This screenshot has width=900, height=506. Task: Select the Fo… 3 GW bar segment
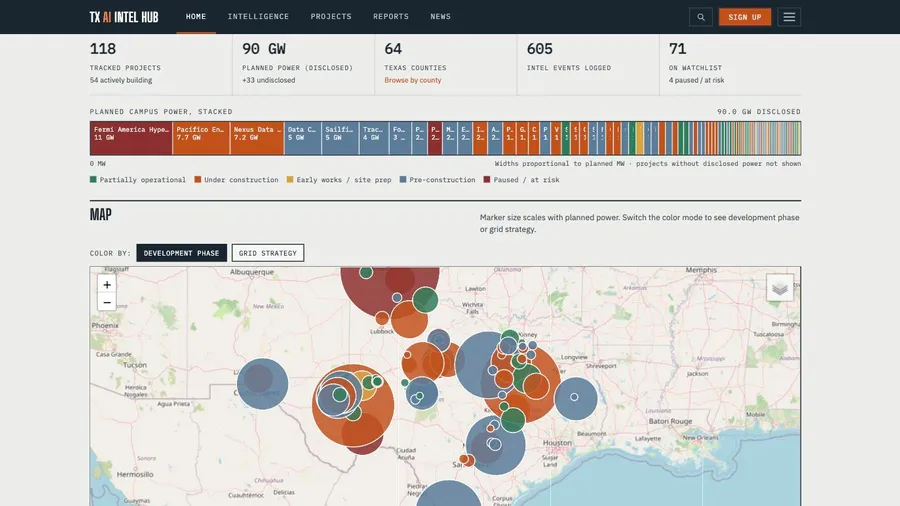(401, 138)
